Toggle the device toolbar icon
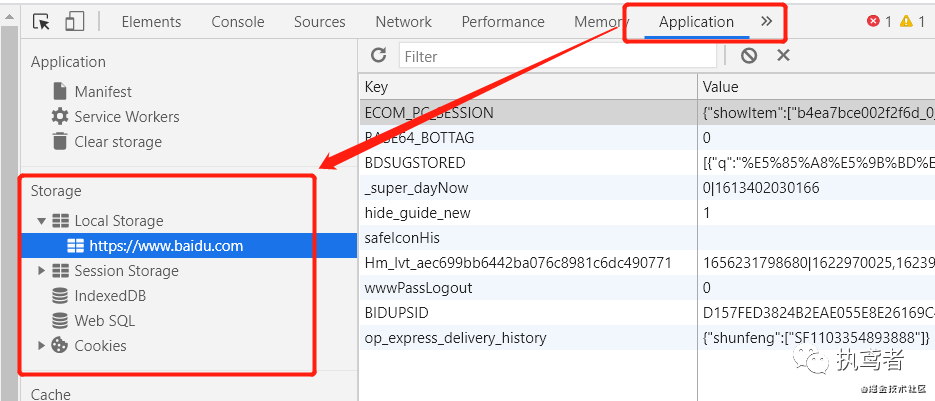Viewport: 935px width, 401px height. click(x=74, y=22)
